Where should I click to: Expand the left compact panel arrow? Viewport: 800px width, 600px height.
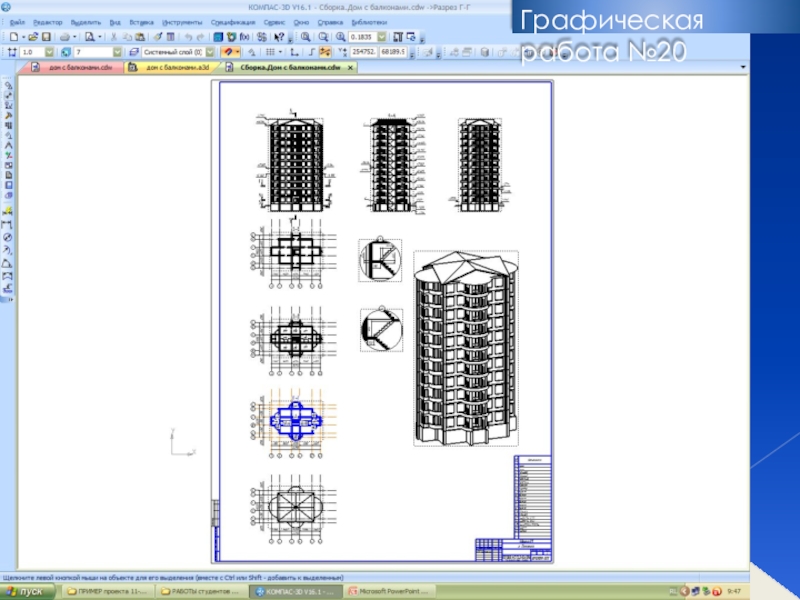(10, 299)
